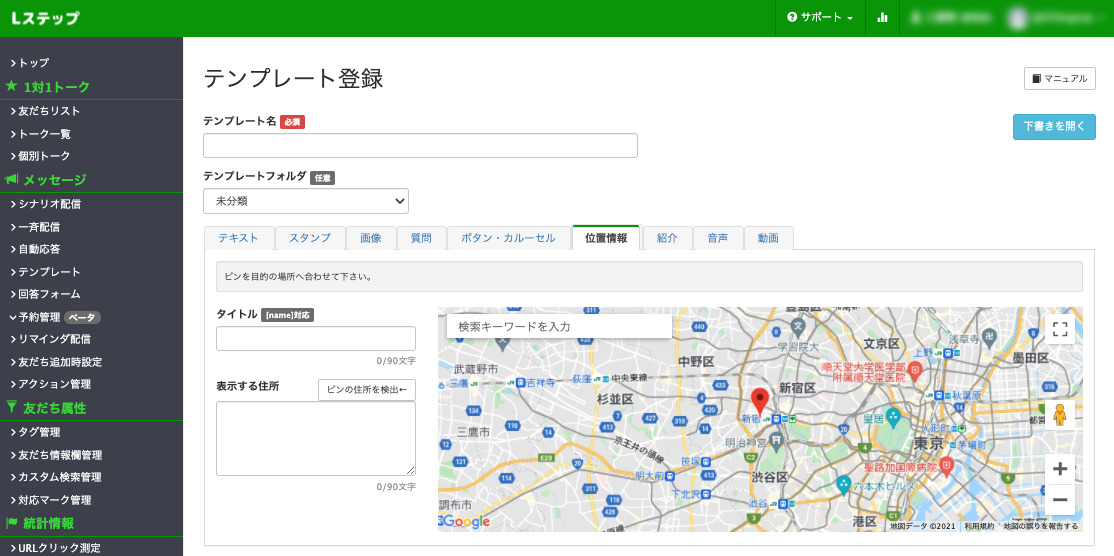
Task: Click the 順天堂大学医学部附属順天堂医院 hospital marker
Action: coord(916,369)
